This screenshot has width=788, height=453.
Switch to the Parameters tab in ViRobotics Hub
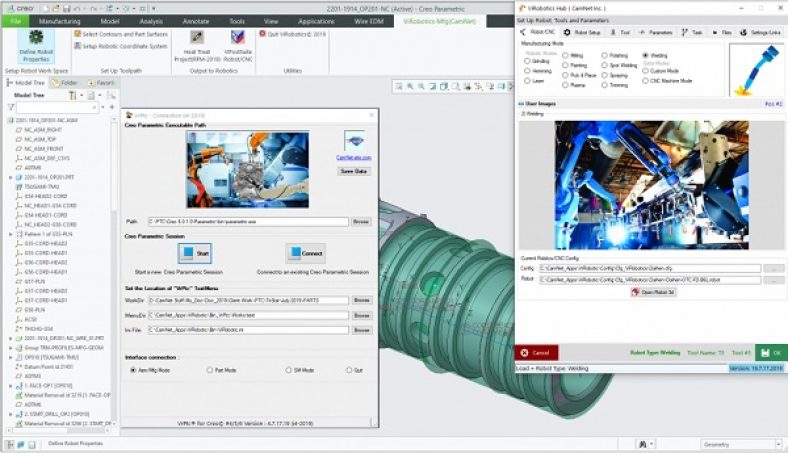pos(656,32)
